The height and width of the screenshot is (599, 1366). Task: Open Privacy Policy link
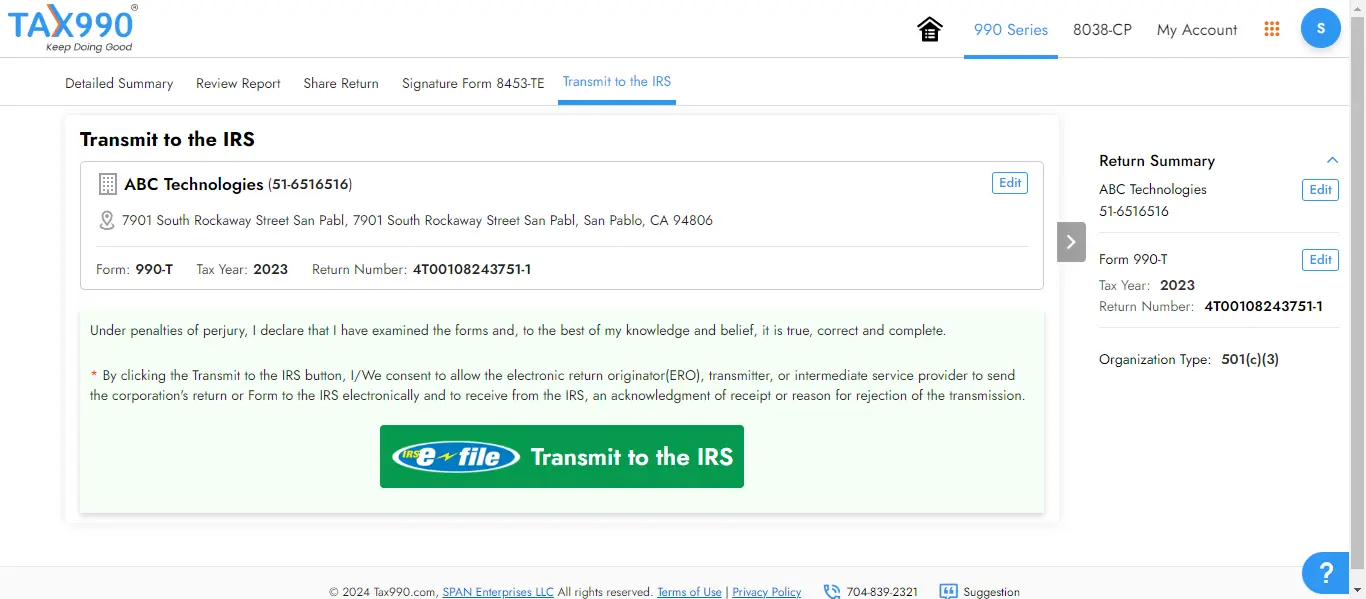pos(767,592)
